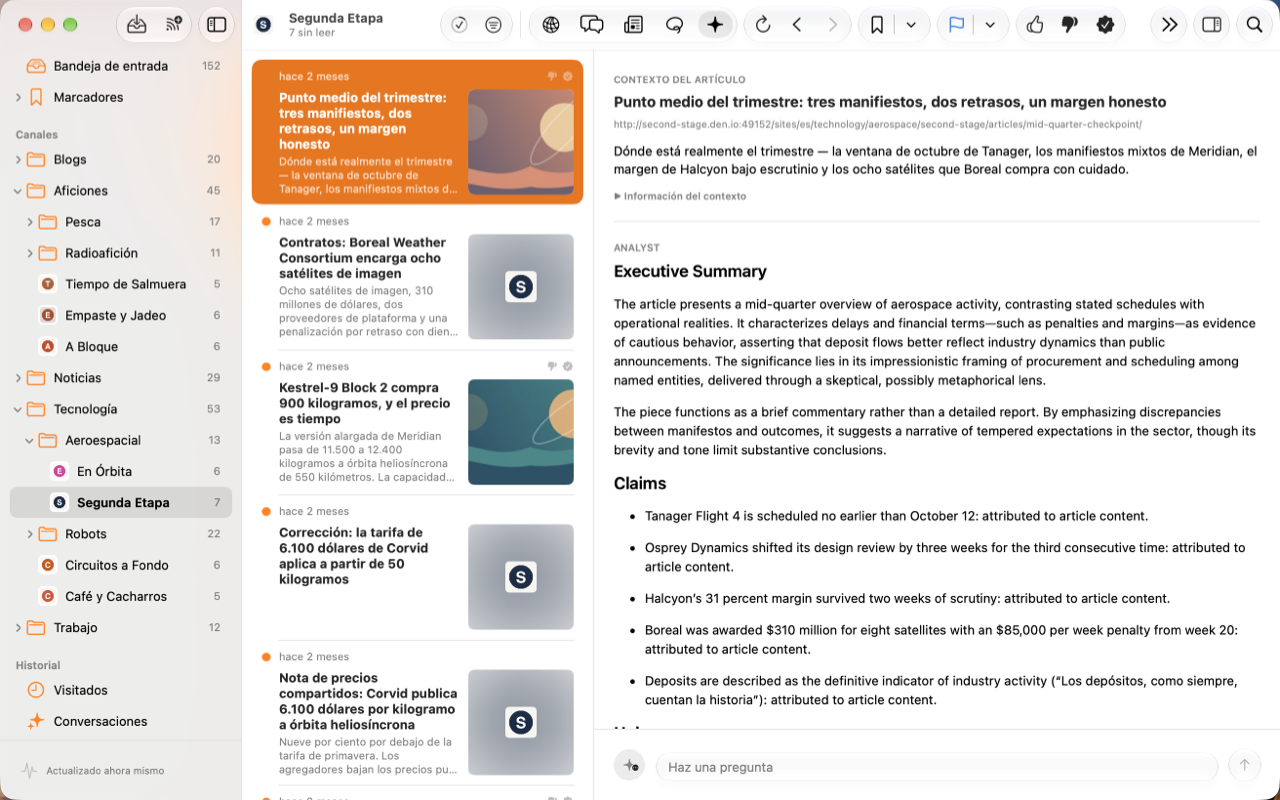Open Bandeja de entrada

click(121, 66)
